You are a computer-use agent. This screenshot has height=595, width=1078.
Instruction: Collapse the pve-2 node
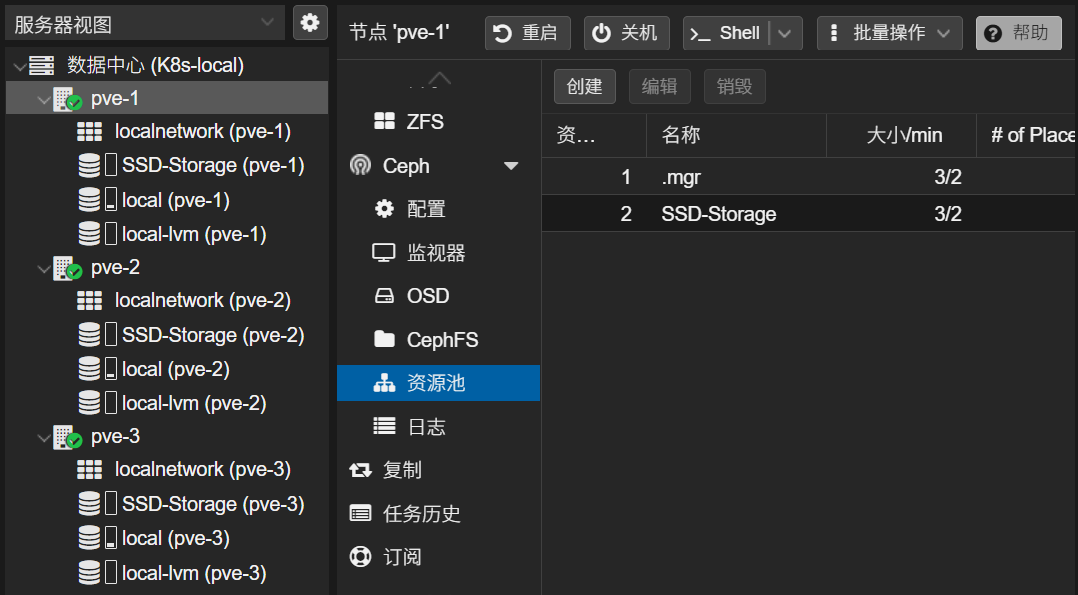(42, 267)
